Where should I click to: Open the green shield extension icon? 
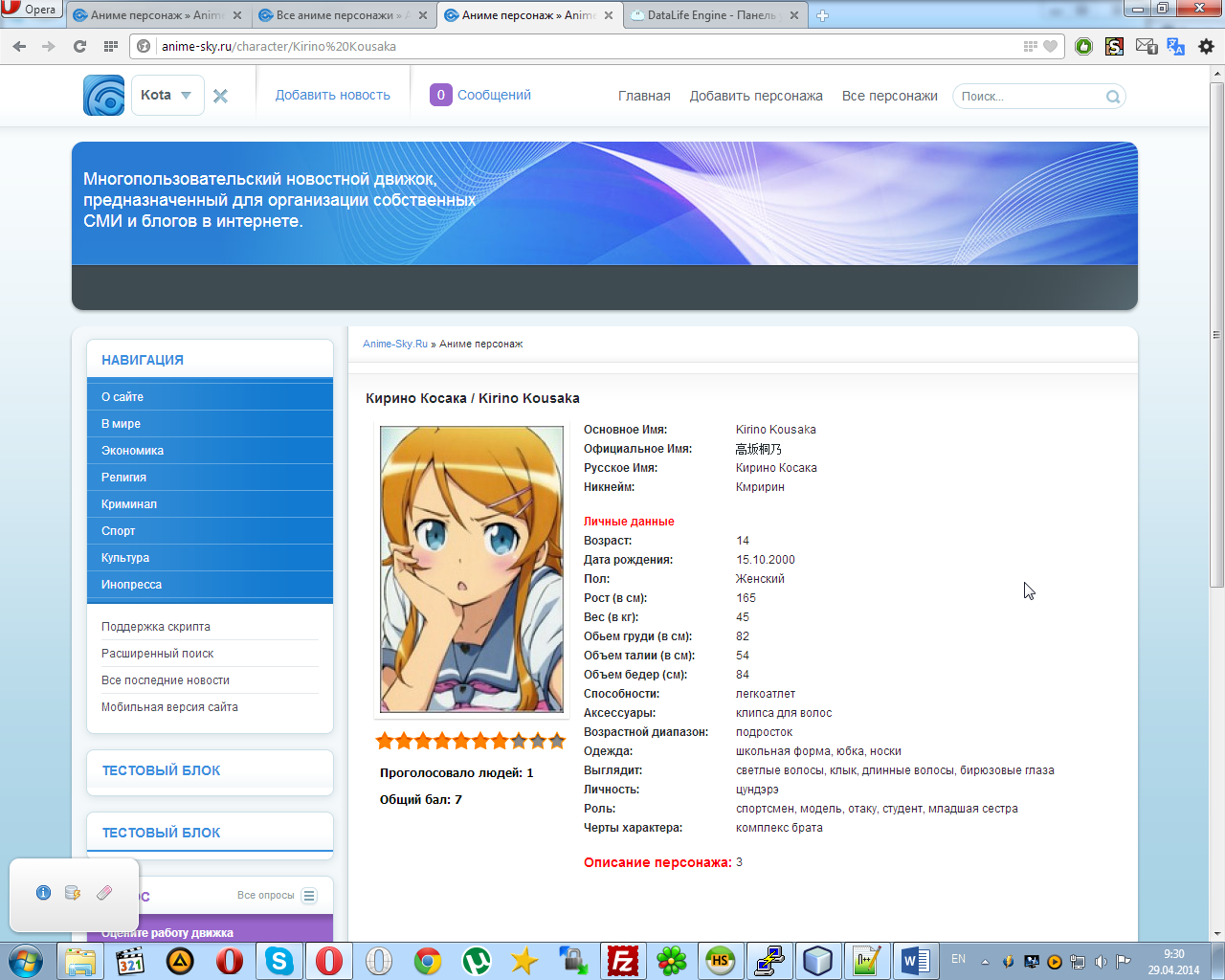1083,46
